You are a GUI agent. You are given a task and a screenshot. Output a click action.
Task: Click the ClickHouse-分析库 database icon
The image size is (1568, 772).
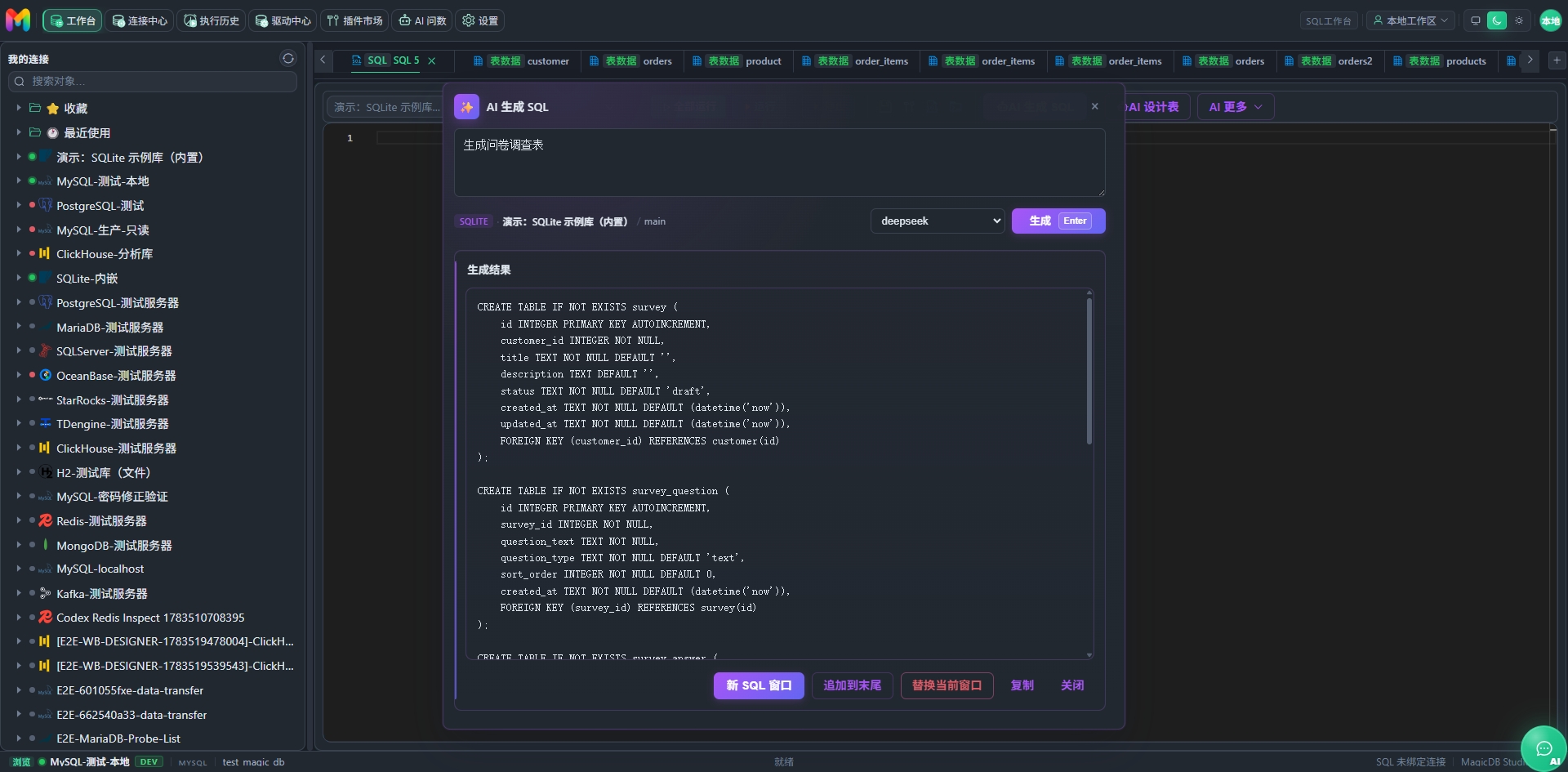click(45, 253)
